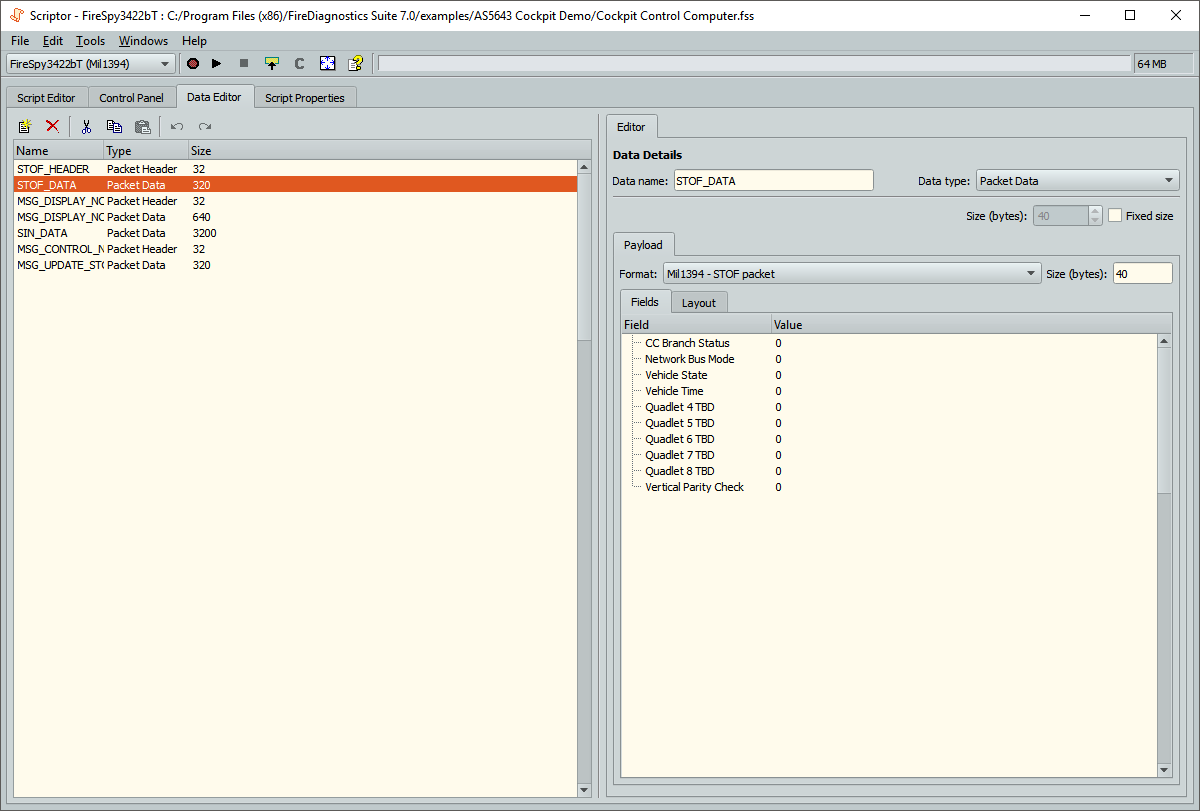Click the 64 MB memory indicator
The width and height of the screenshot is (1200, 811).
[1163, 64]
